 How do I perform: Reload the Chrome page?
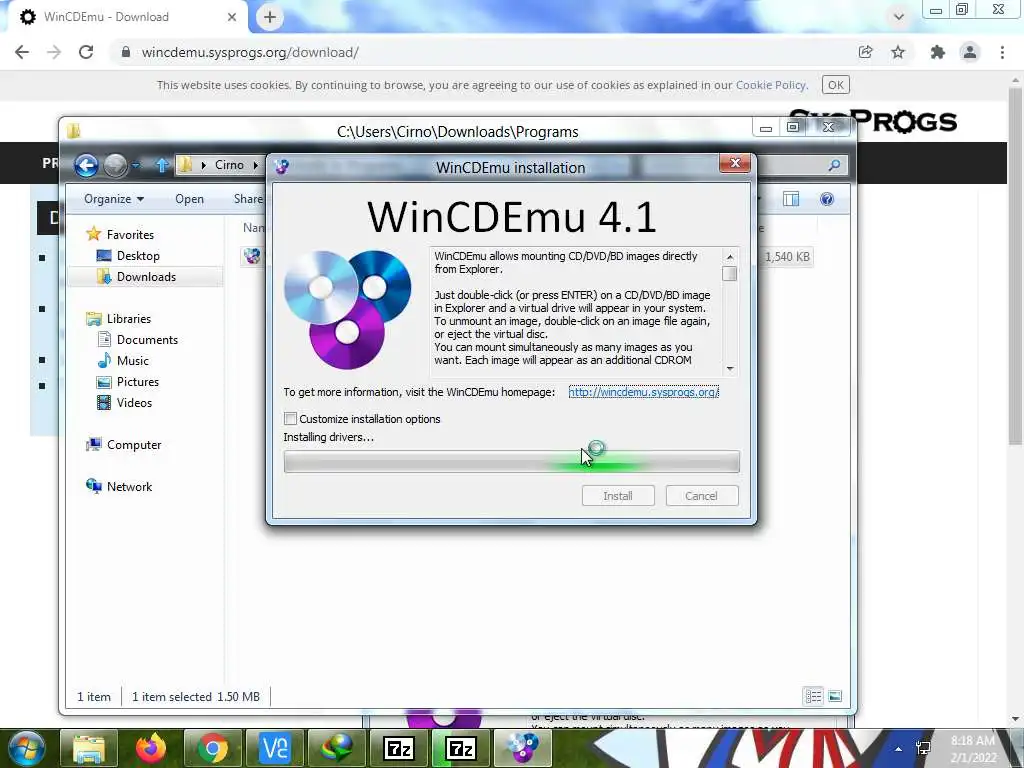coord(86,52)
